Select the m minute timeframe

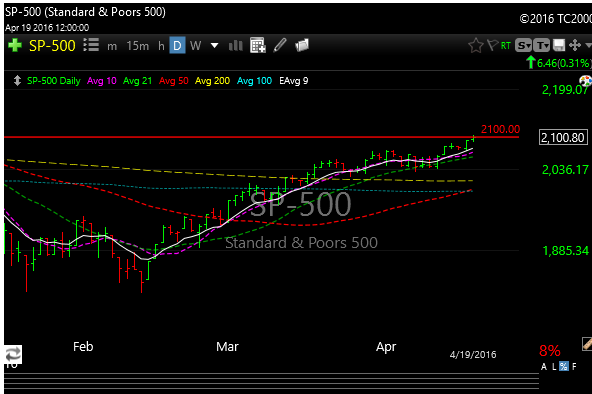coord(112,46)
